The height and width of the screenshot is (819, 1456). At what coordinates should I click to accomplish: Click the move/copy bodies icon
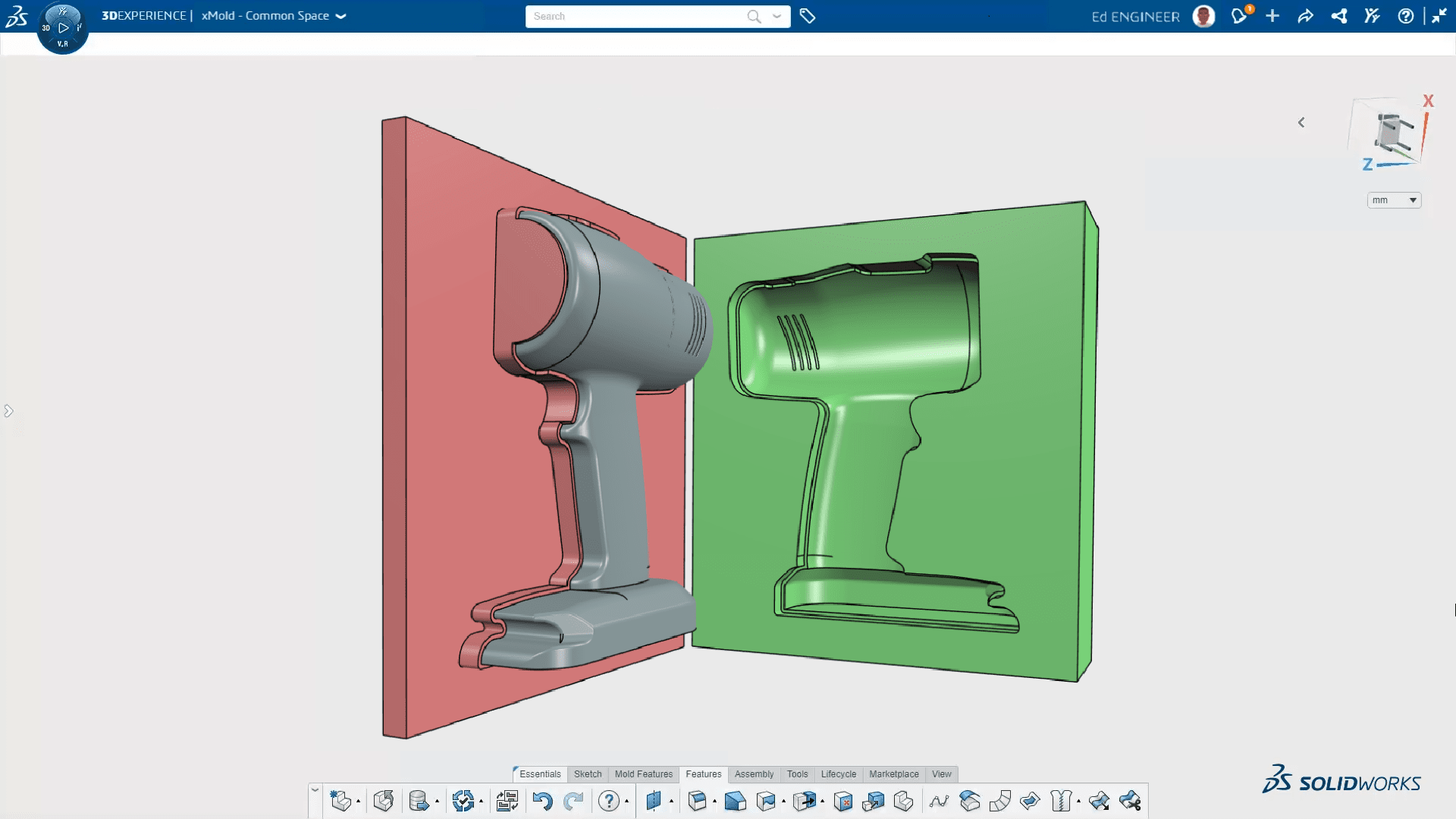point(872,800)
